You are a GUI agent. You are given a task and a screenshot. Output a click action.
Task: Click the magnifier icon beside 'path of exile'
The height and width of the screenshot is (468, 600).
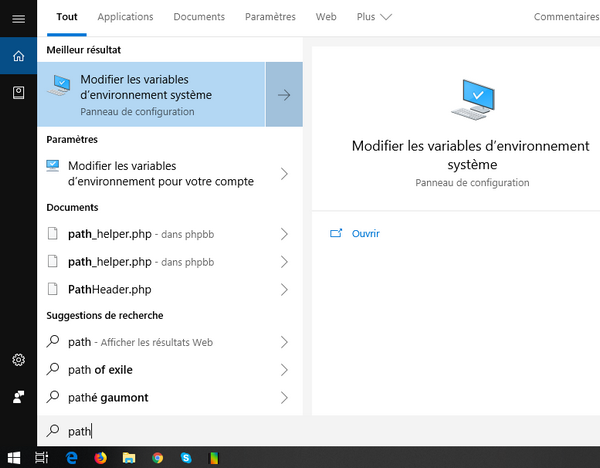(53, 369)
